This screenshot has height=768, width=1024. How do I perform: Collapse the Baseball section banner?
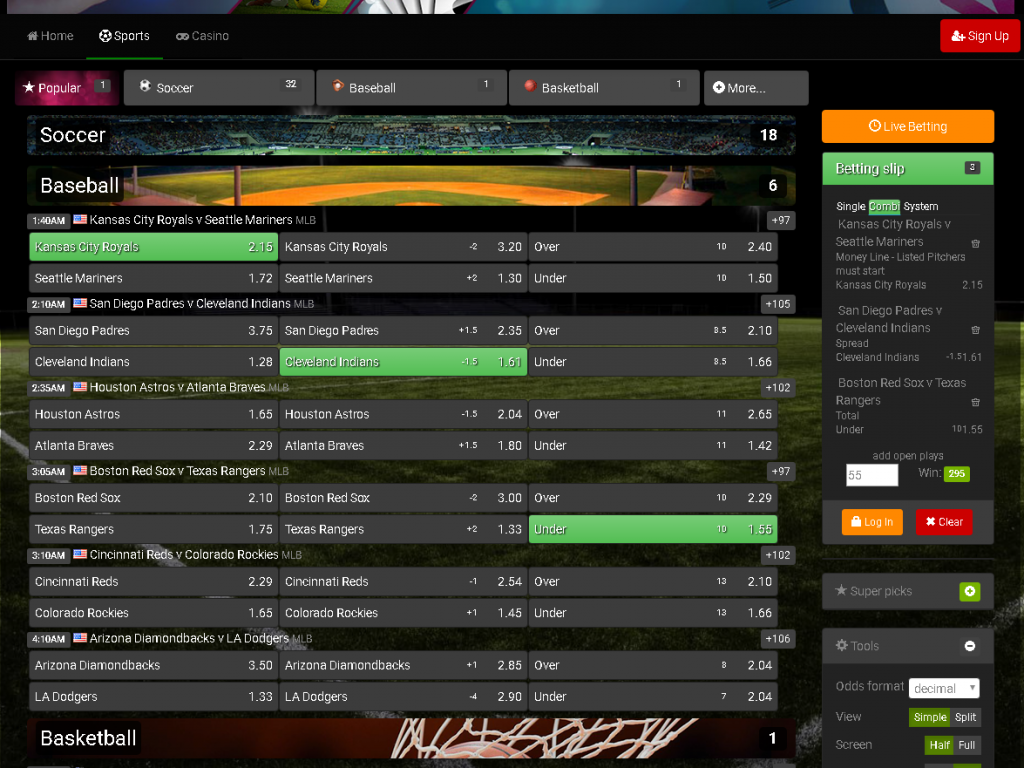point(411,185)
